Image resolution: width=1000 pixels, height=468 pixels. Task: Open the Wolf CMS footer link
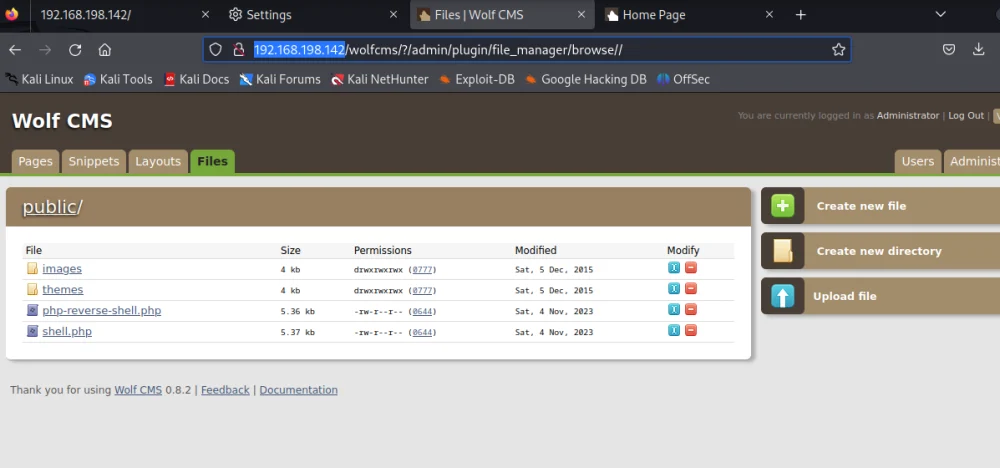(x=138, y=390)
